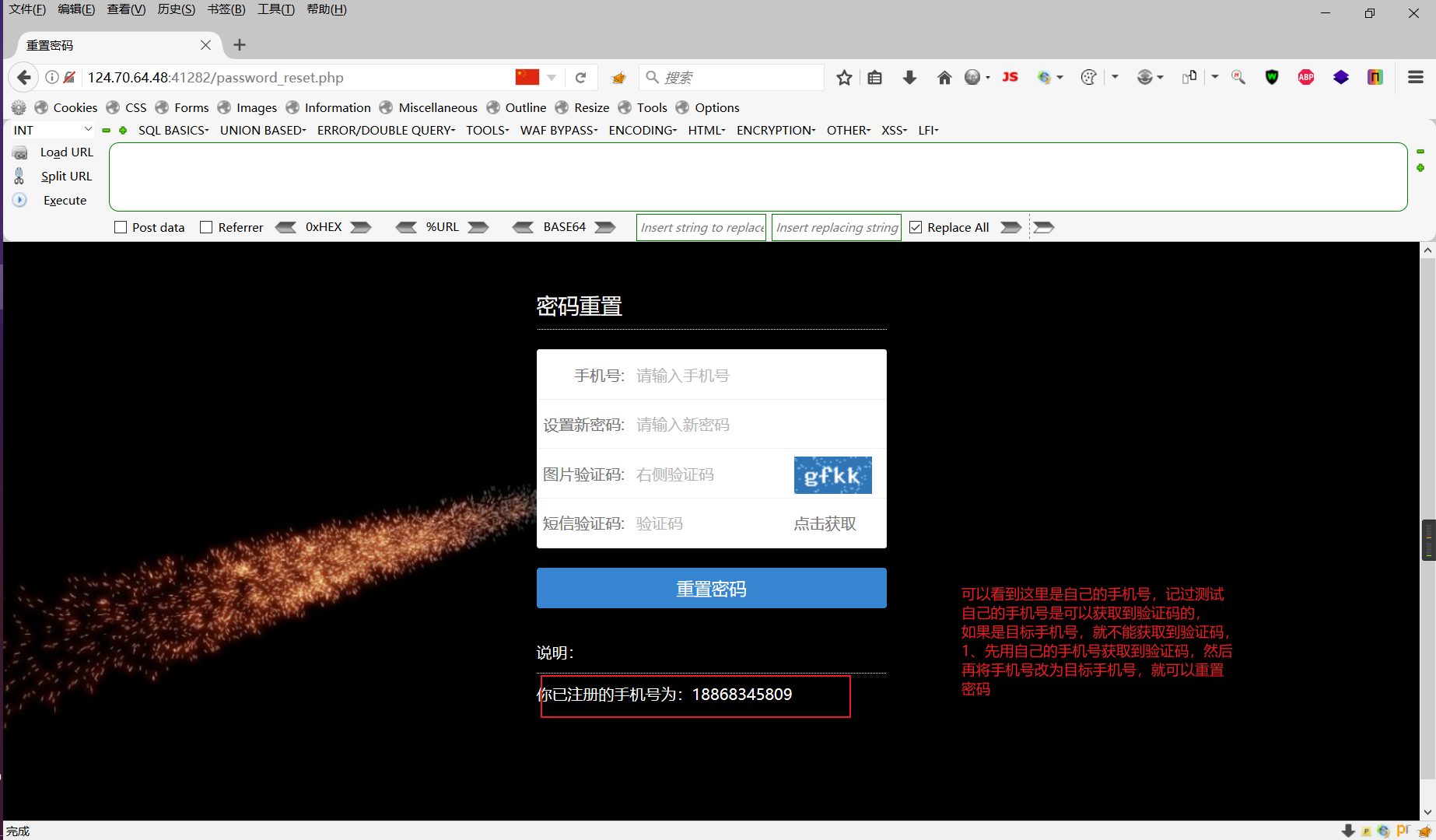Enable the Post data checkbox
1436x840 pixels.
point(121,226)
